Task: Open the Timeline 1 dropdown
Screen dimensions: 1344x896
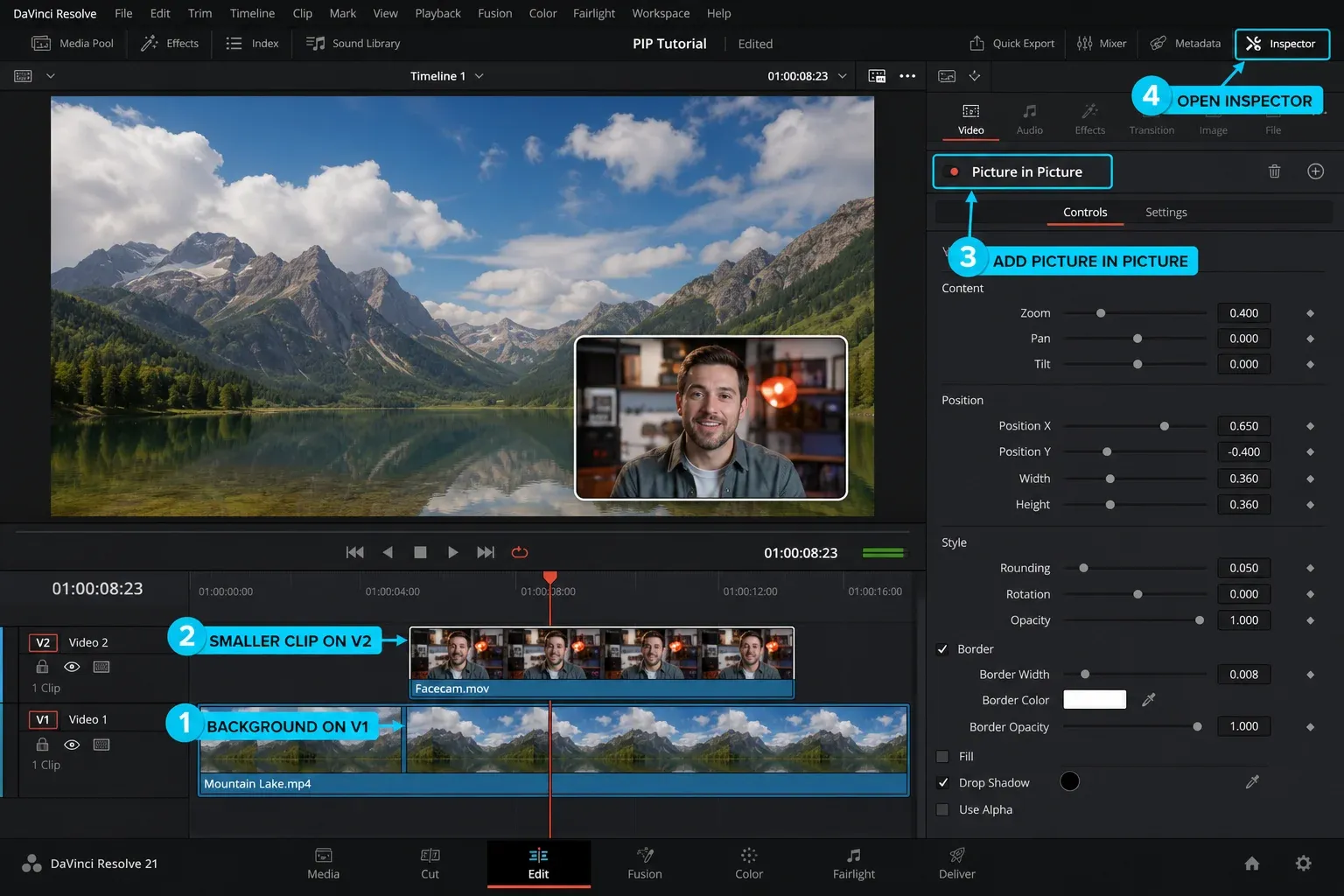Action: tap(447, 76)
